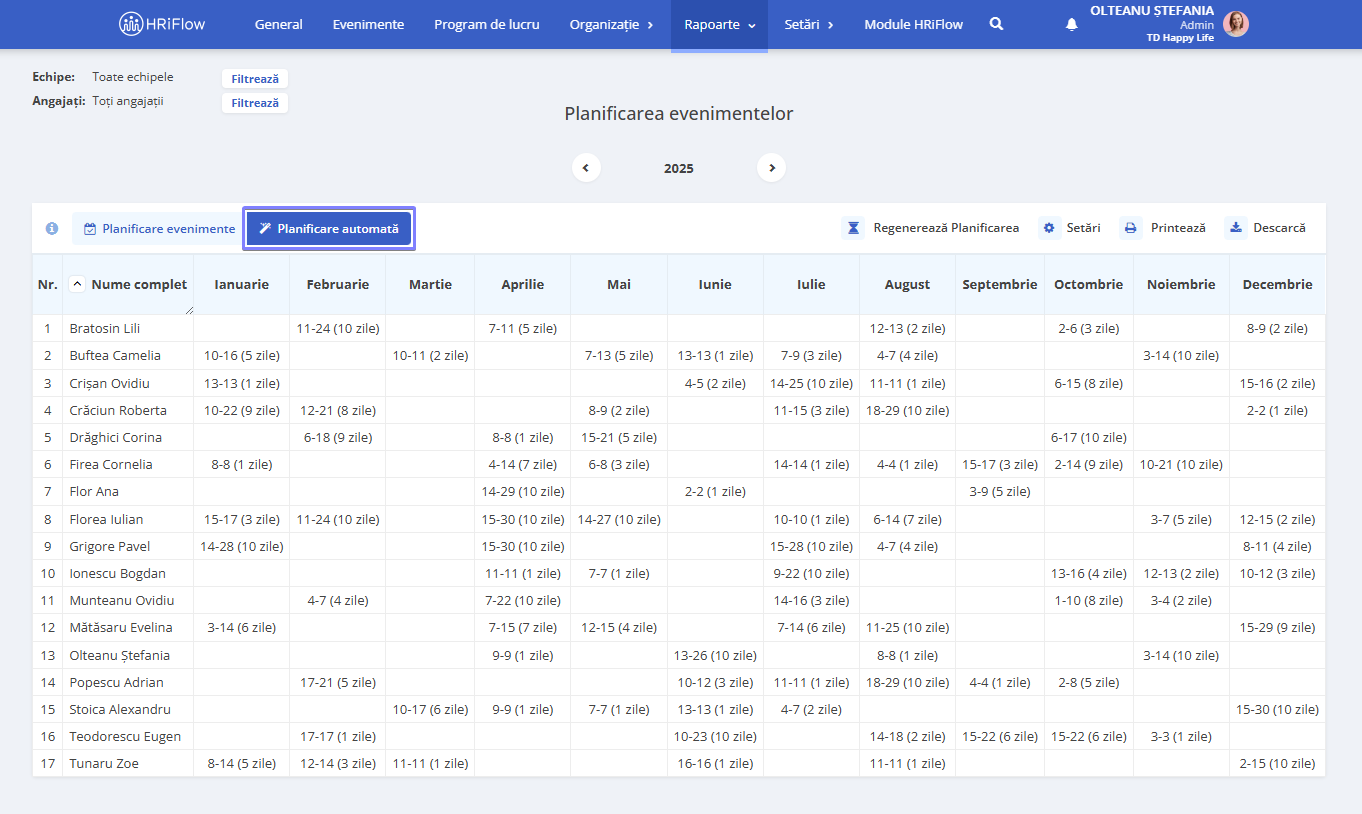Select employee Flor Ana
The width and height of the screenshot is (1362, 814).
pyautogui.click(x=95, y=491)
